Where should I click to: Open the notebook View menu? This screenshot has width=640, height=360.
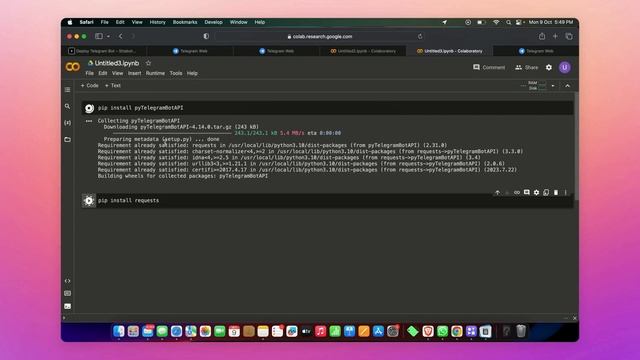118,73
